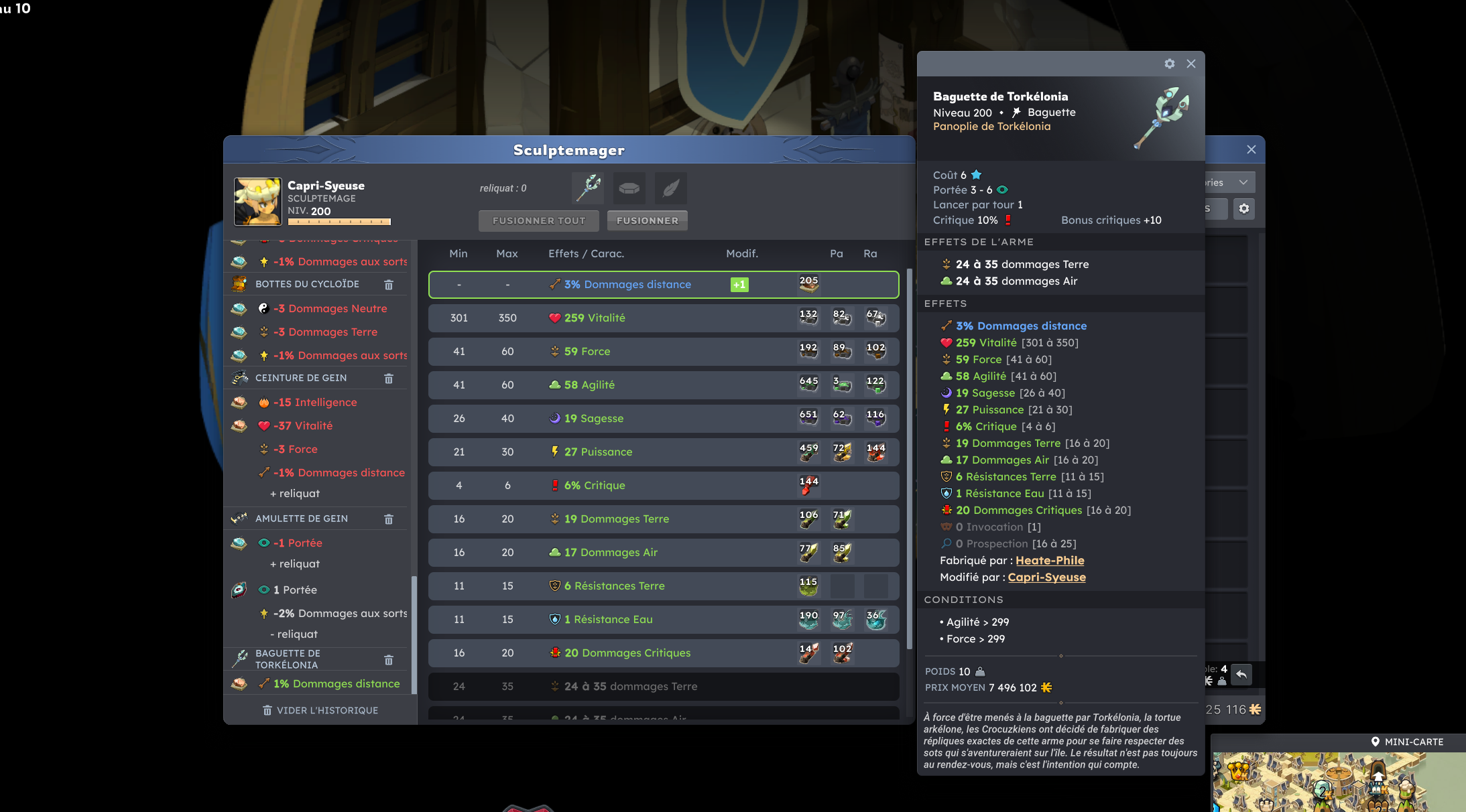Open Capri-Syeuse modifier link

1047,578
